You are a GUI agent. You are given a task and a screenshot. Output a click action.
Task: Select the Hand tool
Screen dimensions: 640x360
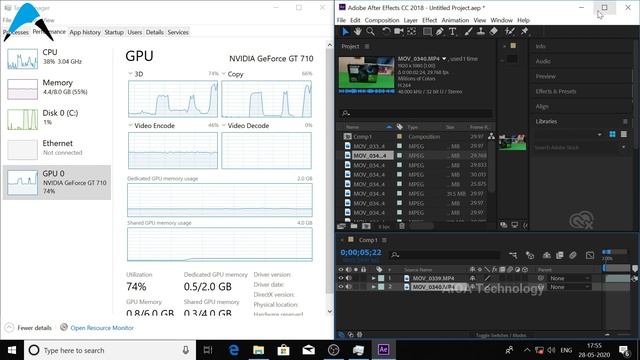pos(358,31)
